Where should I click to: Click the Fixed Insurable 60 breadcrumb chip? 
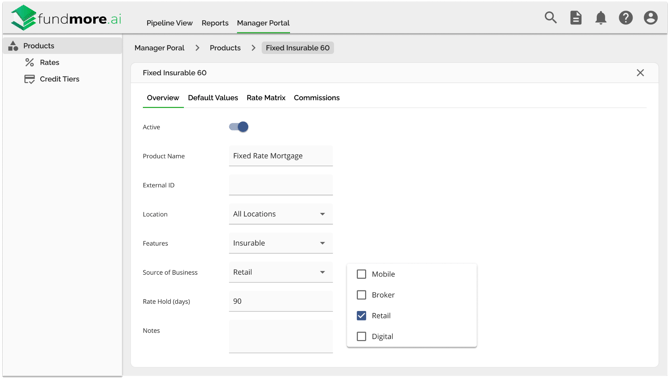[298, 48]
